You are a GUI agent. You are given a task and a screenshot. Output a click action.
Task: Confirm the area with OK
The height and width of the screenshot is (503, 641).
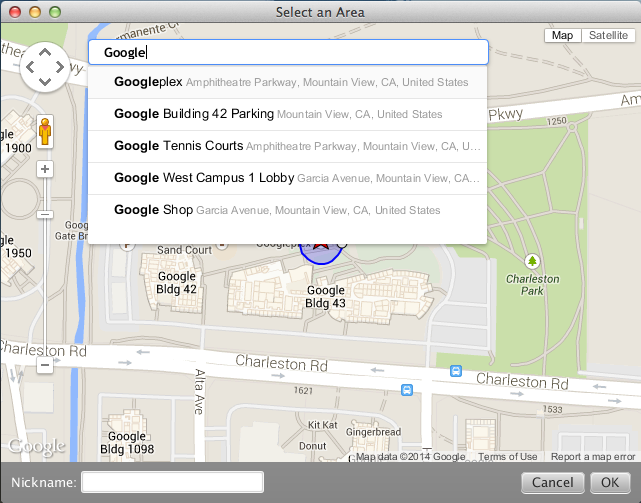tap(610, 483)
